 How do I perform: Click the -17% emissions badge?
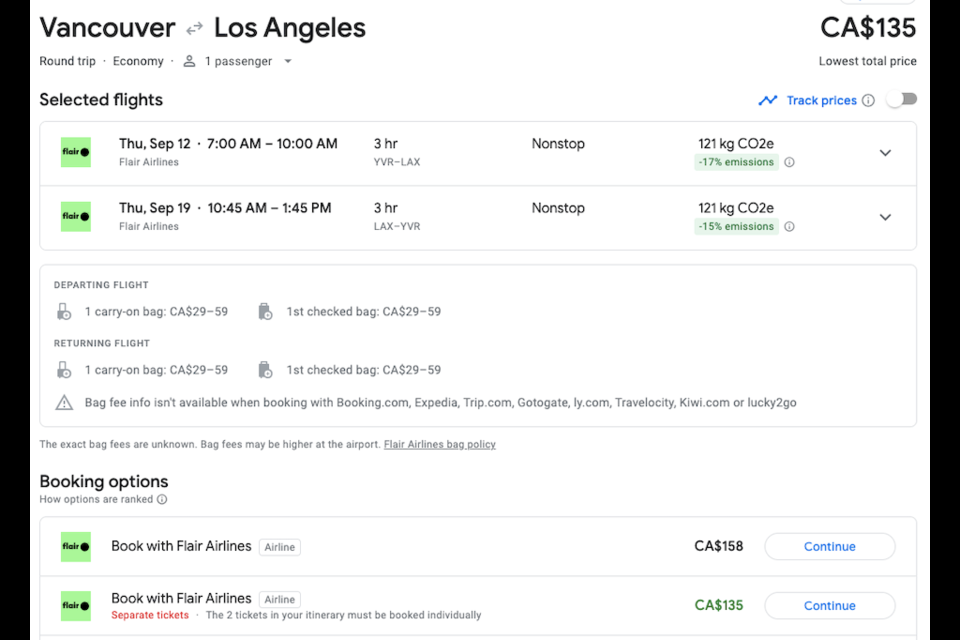coord(737,162)
